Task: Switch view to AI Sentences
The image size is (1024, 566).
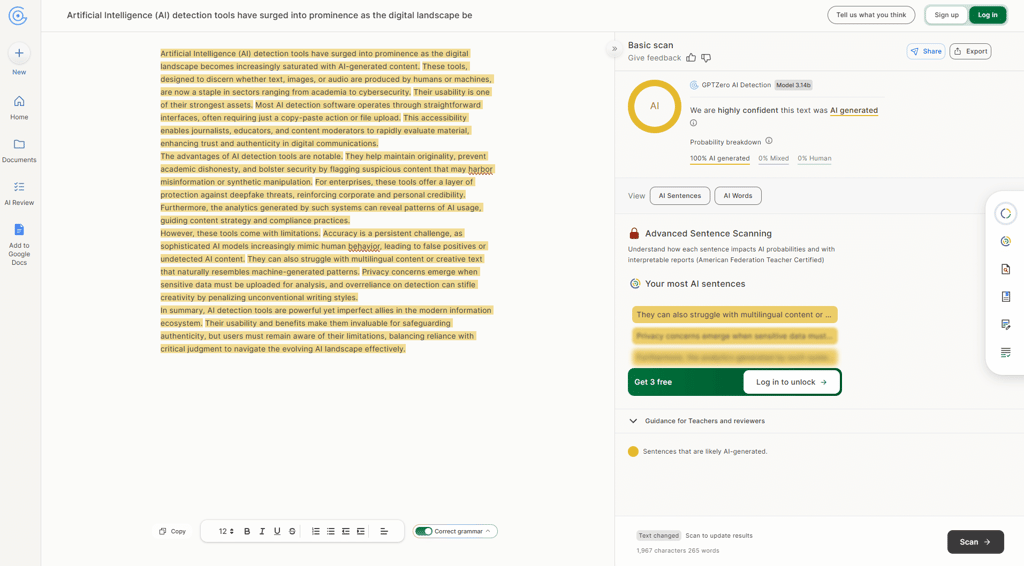Action: (680, 196)
